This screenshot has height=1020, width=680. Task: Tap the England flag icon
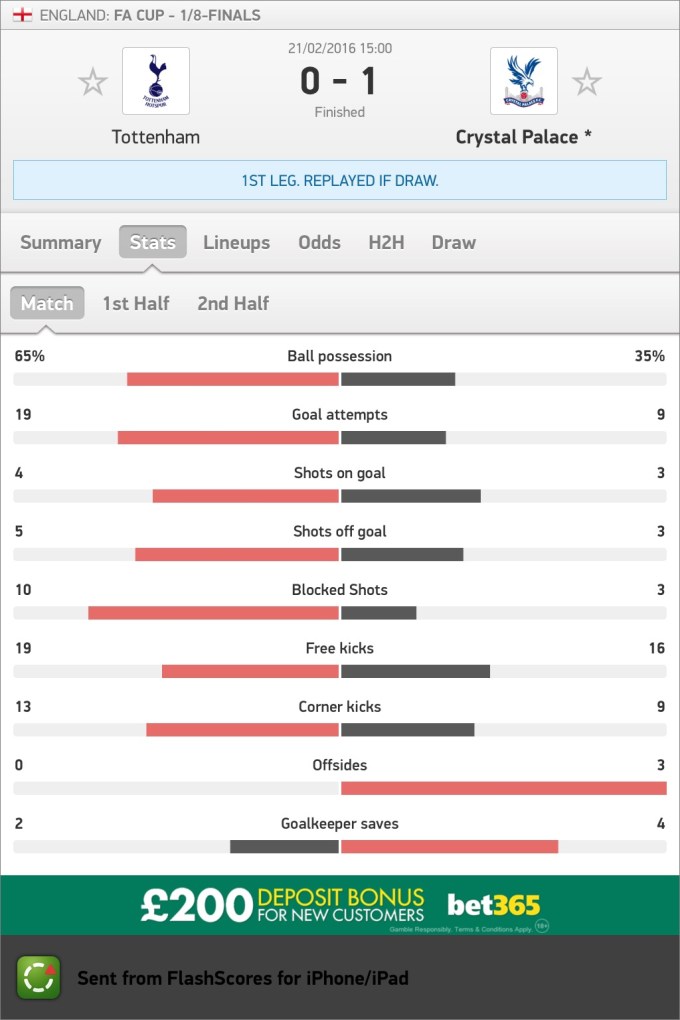(23, 16)
